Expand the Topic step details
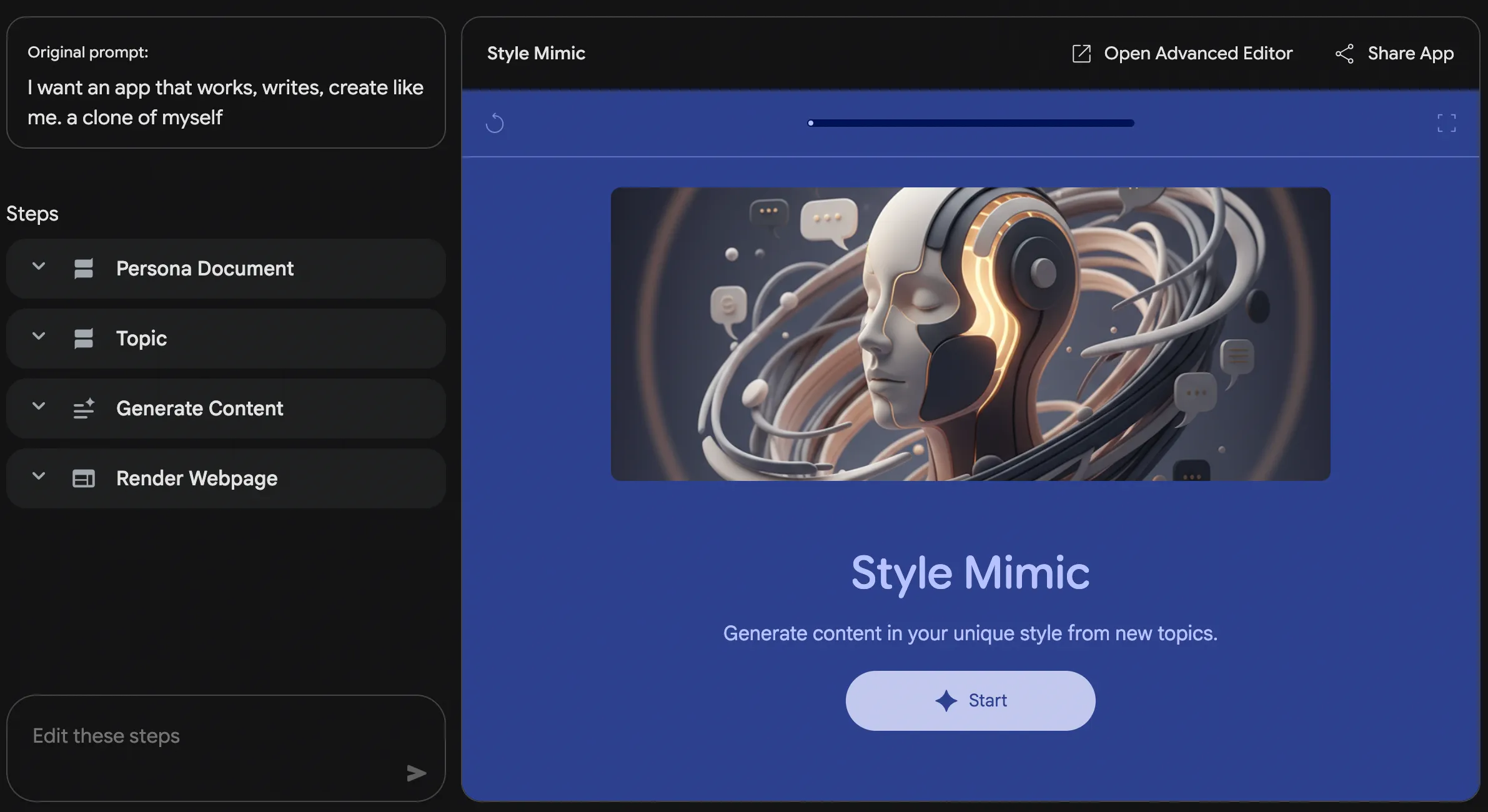The image size is (1488, 812). 38,336
